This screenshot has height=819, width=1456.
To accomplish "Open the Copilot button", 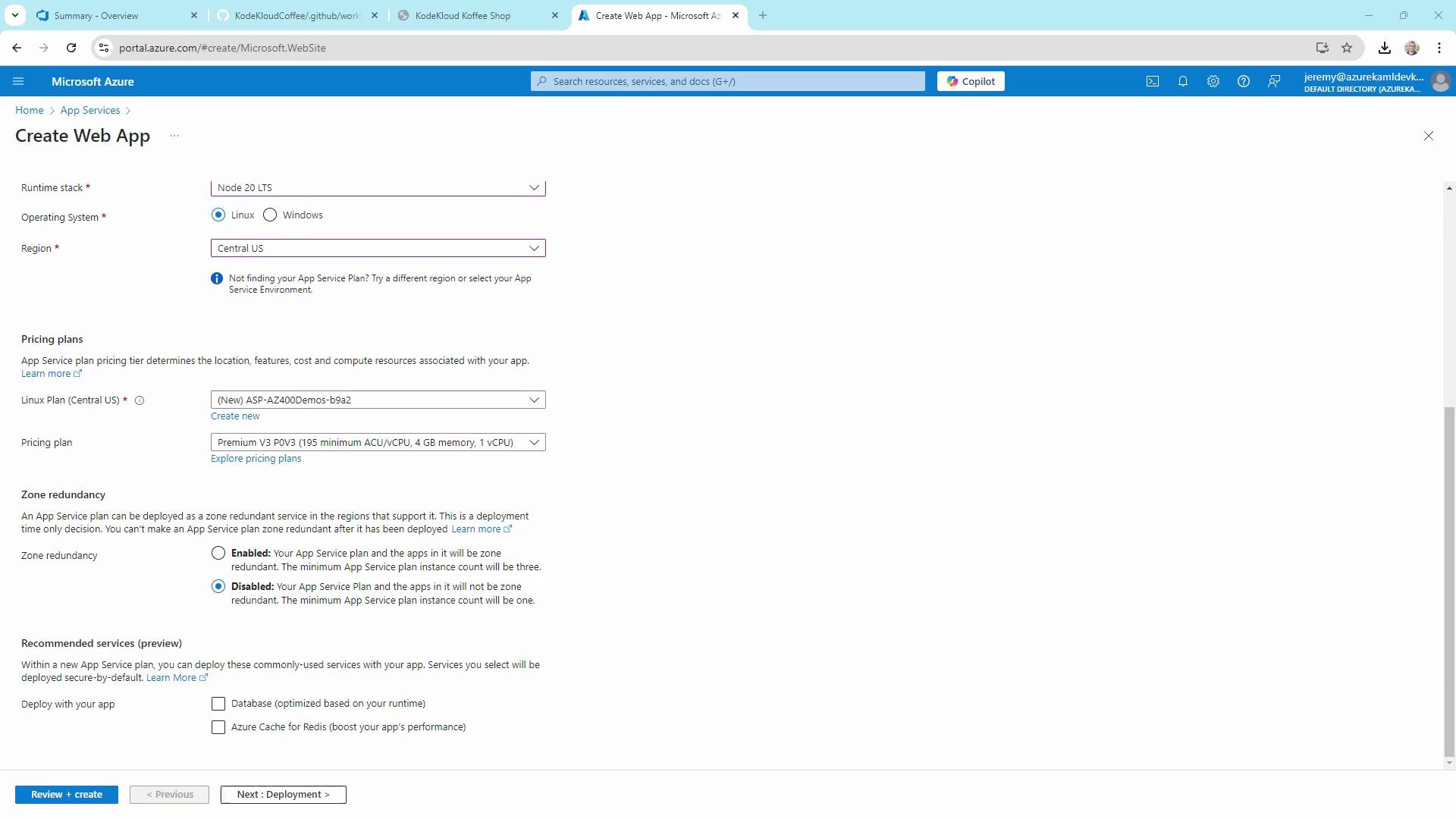I will pyautogui.click(x=970, y=81).
